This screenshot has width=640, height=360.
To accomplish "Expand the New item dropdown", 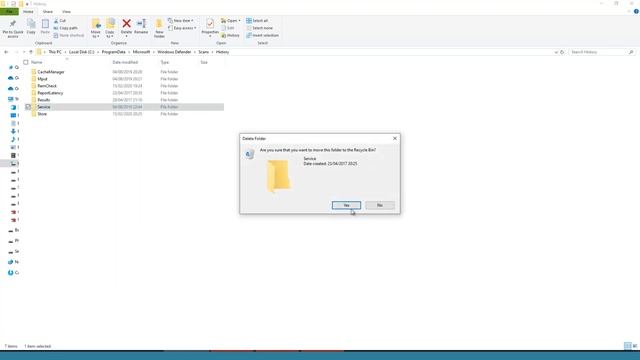I will tap(180, 20).
